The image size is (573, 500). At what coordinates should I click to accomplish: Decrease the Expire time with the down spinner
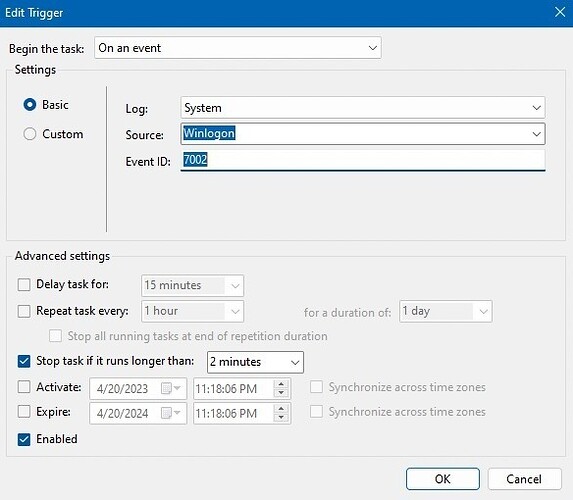point(281,417)
